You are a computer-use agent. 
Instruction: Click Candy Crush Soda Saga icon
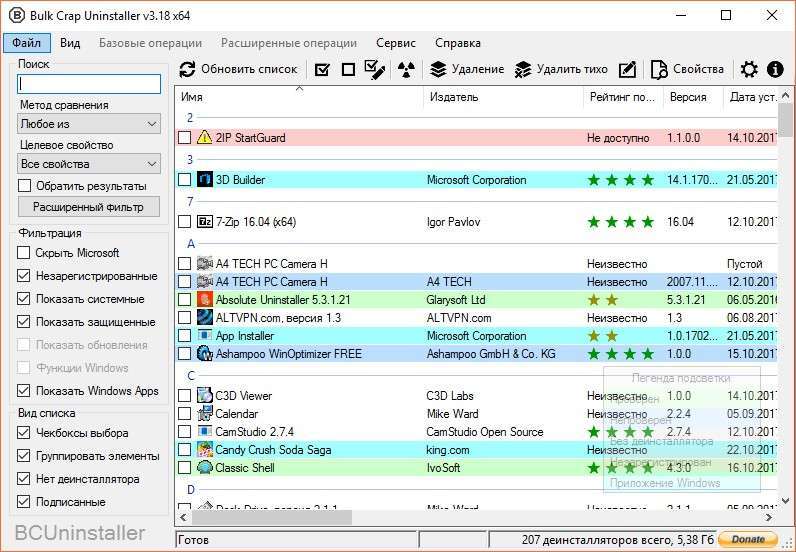click(204, 449)
